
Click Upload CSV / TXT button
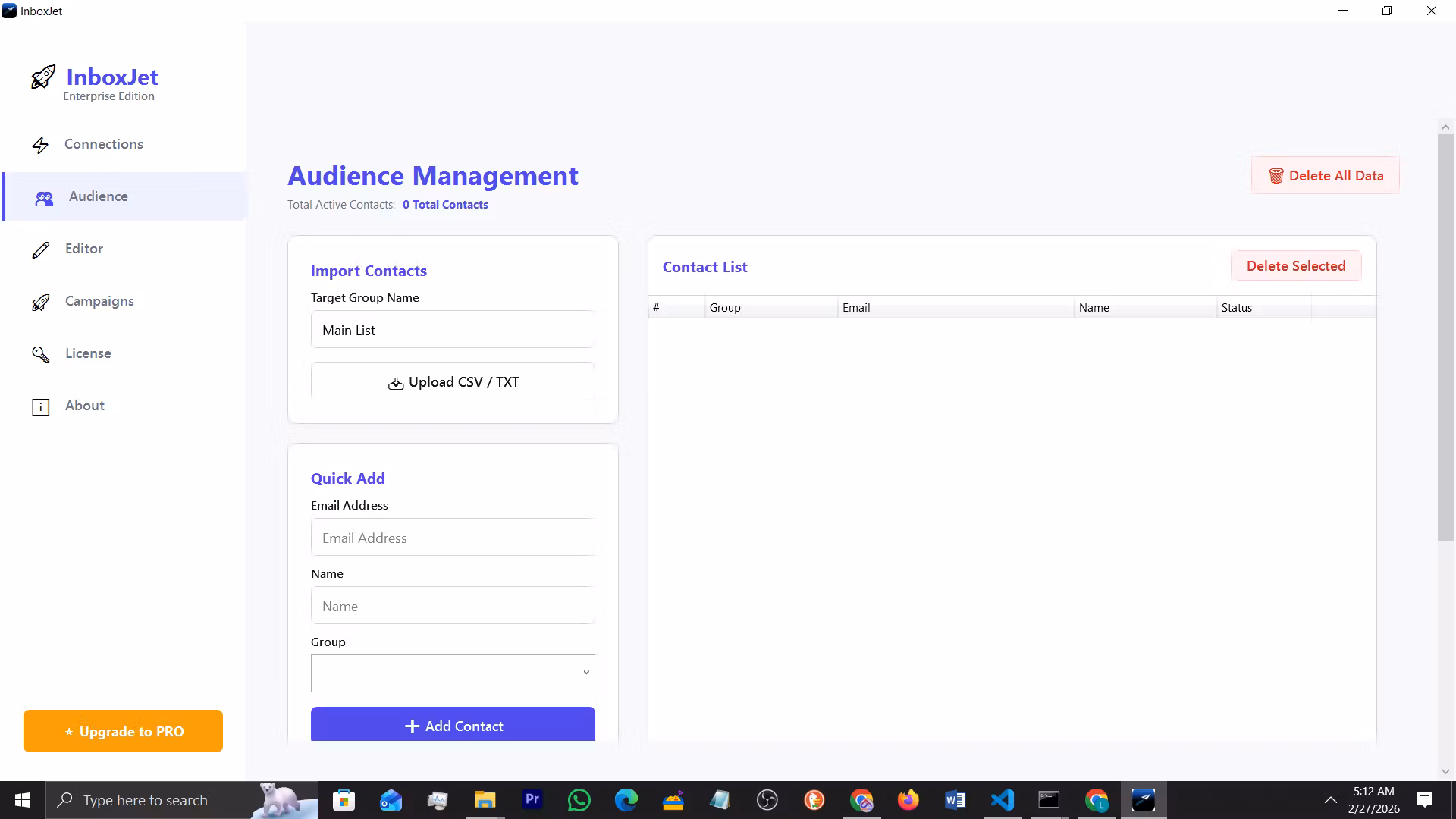tap(453, 381)
